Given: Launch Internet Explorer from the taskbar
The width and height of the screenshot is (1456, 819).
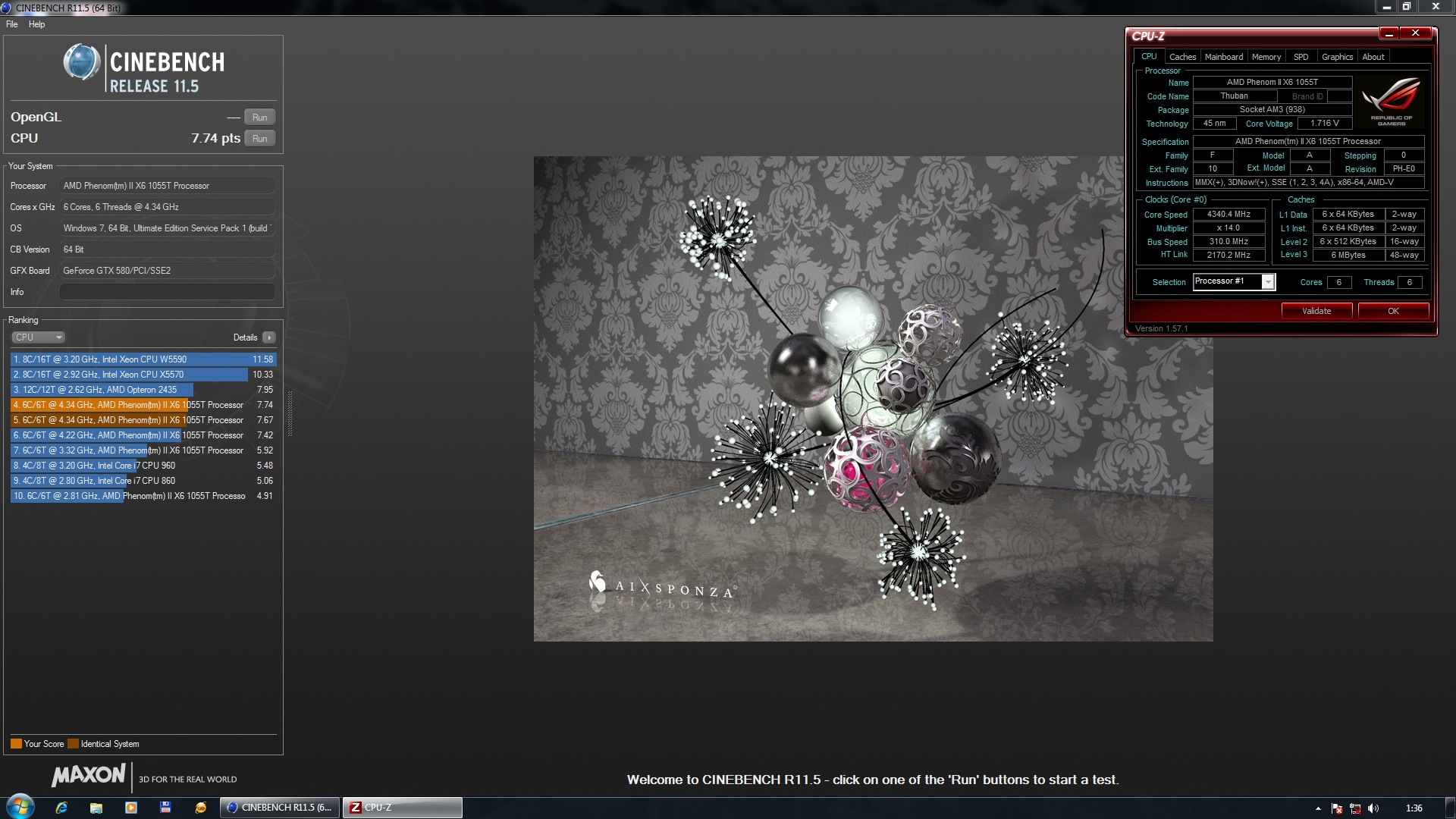Looking at the screenshot, I should [x=61, y=808].
